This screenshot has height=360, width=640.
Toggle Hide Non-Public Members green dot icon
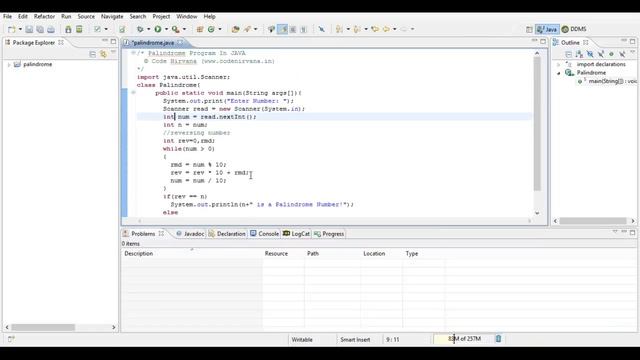(611, 54)
